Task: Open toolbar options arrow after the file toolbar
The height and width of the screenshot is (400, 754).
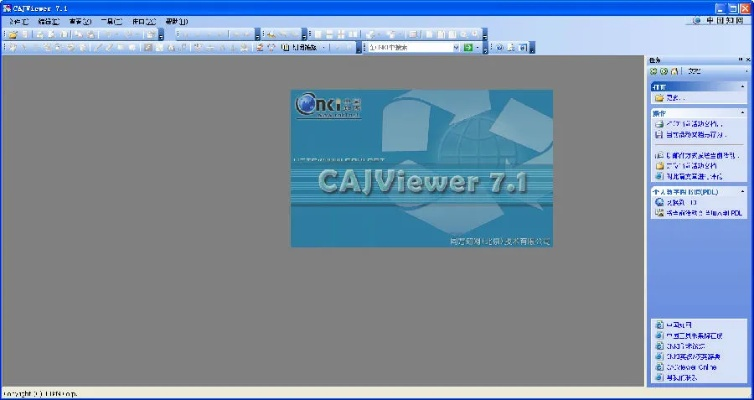Action: tap(161, 35)
